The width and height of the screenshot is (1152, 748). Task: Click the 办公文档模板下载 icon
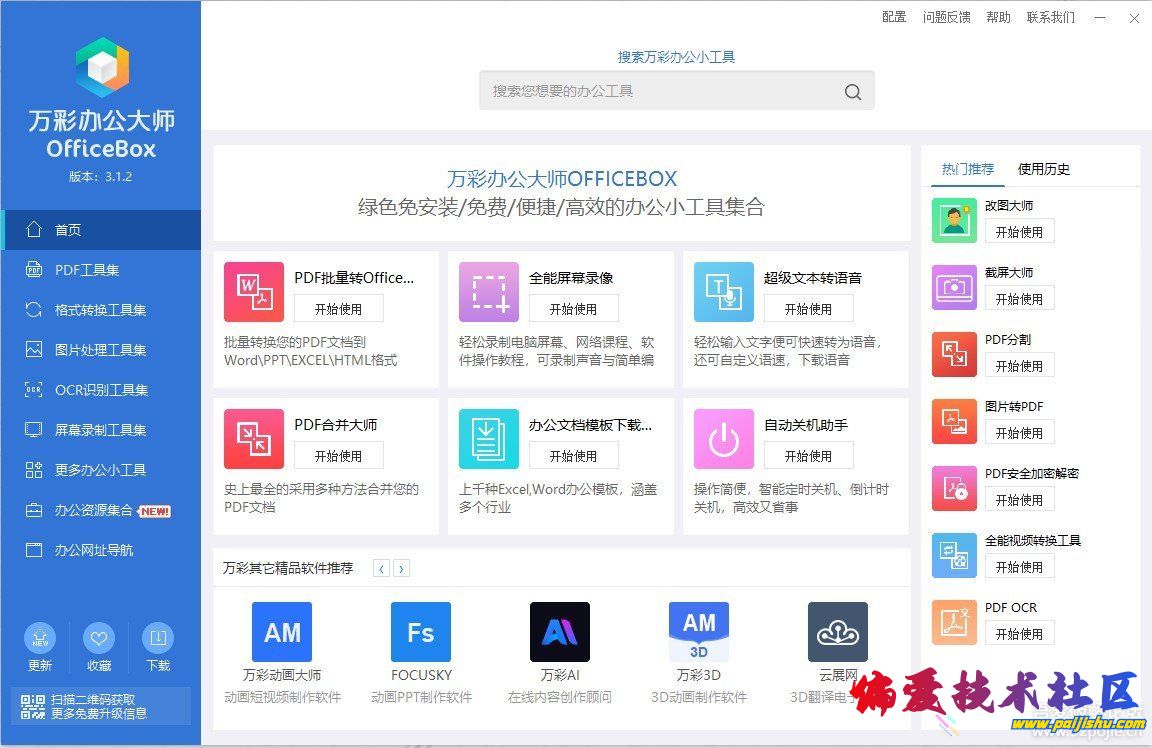click(x=488, y=439)
